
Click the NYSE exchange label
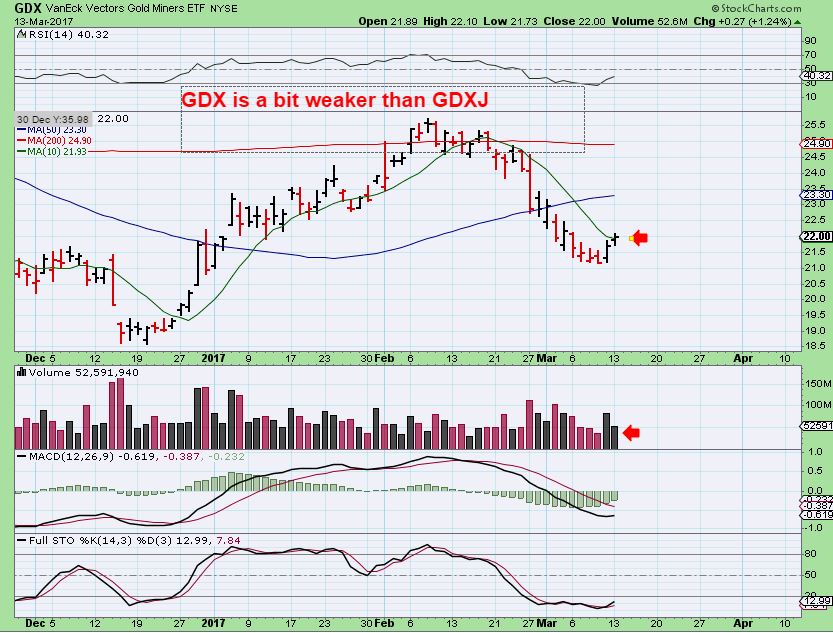pos(224,8)
